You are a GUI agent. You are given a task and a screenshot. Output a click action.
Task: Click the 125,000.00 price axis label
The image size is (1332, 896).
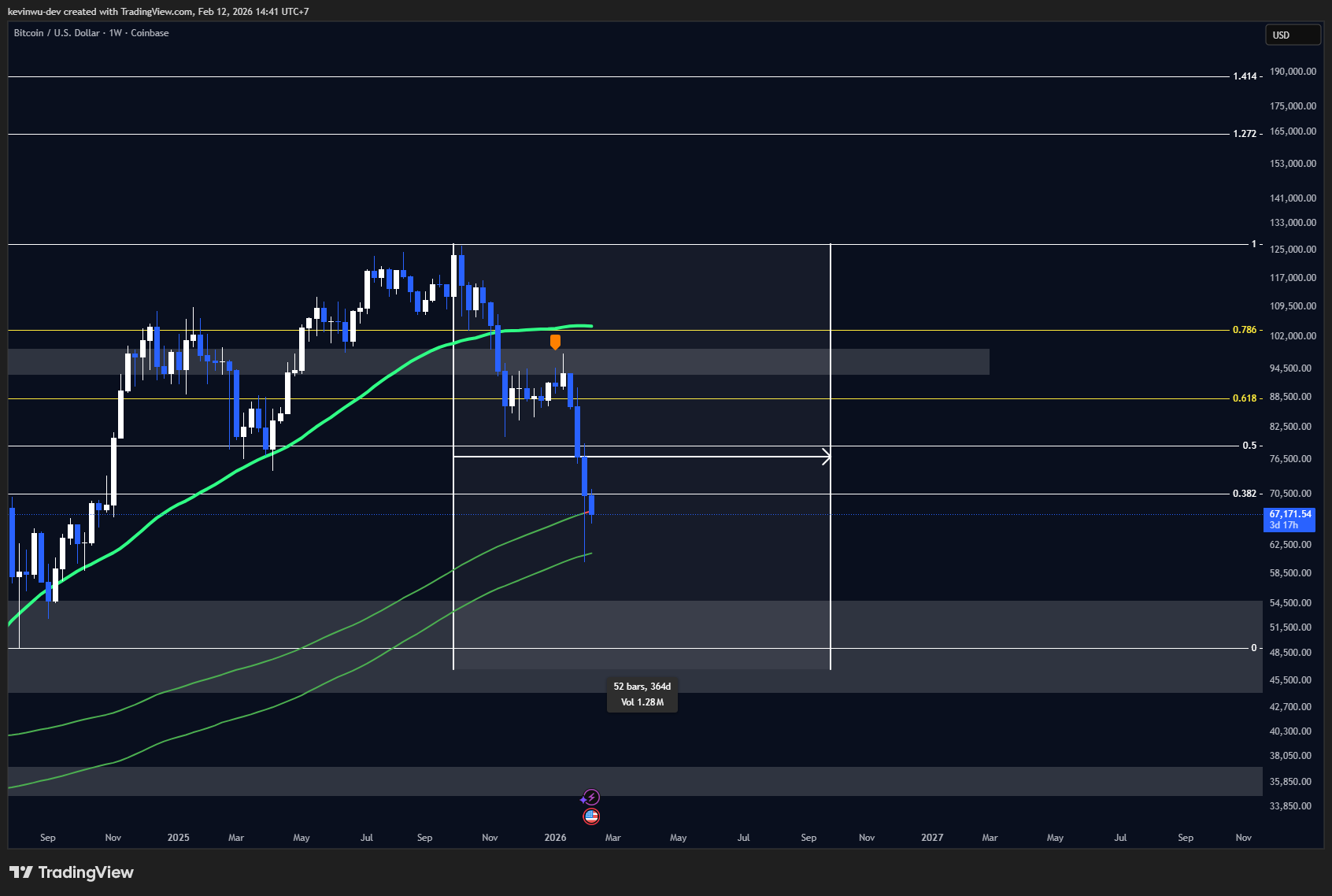point(1293,250)
